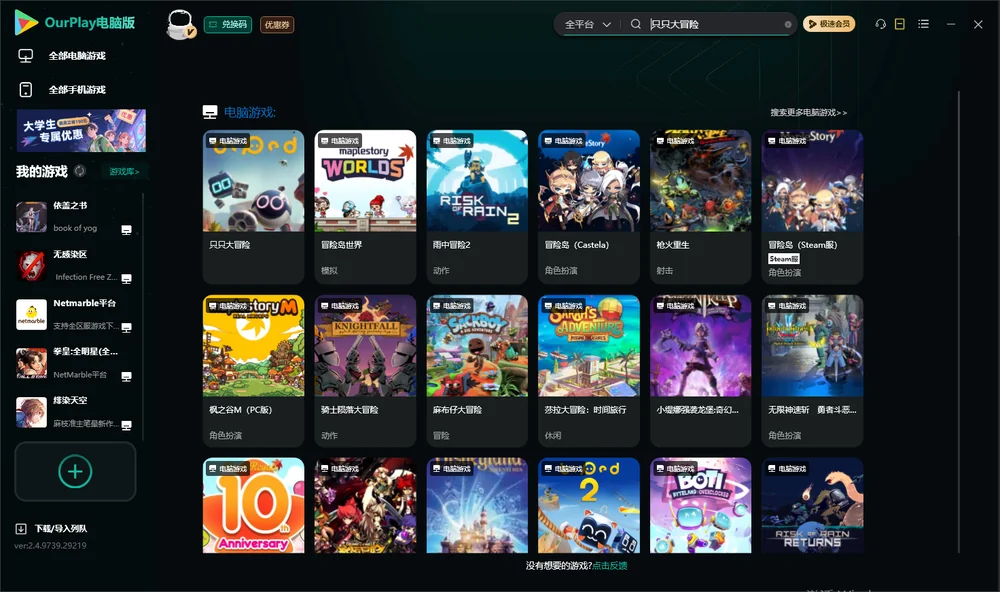Open the 骑士殒落大冒险 game card
This screenshot has width=1000, height=592.
click(365, 371)
